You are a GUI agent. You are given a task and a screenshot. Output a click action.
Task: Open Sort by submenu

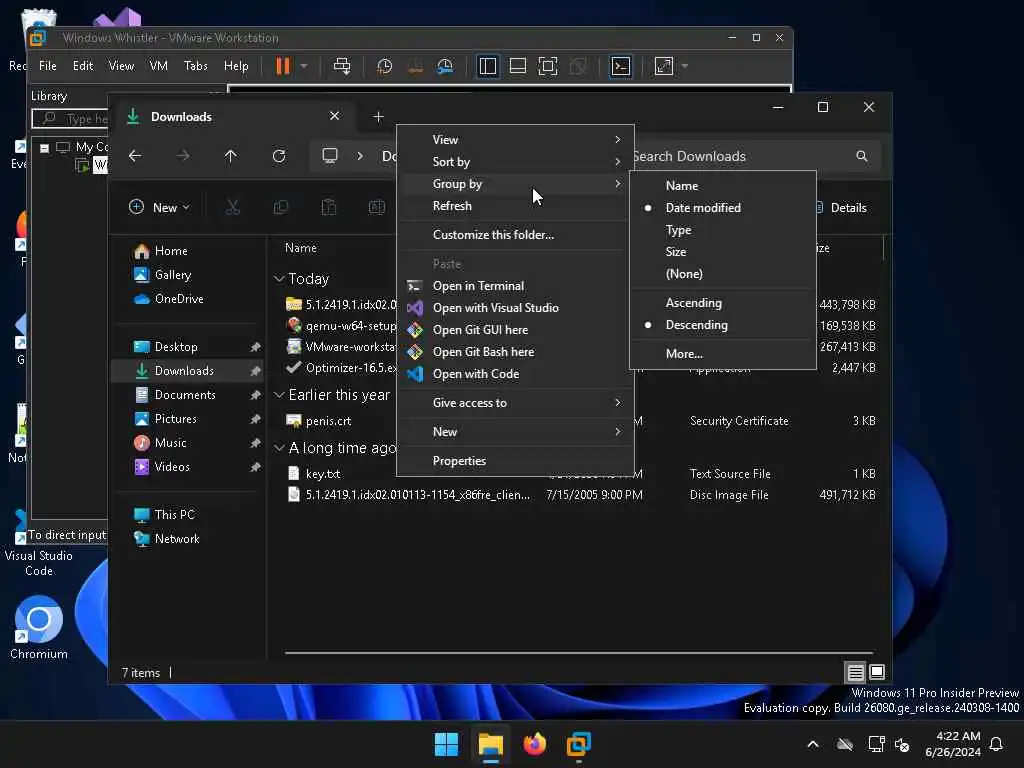515,162
